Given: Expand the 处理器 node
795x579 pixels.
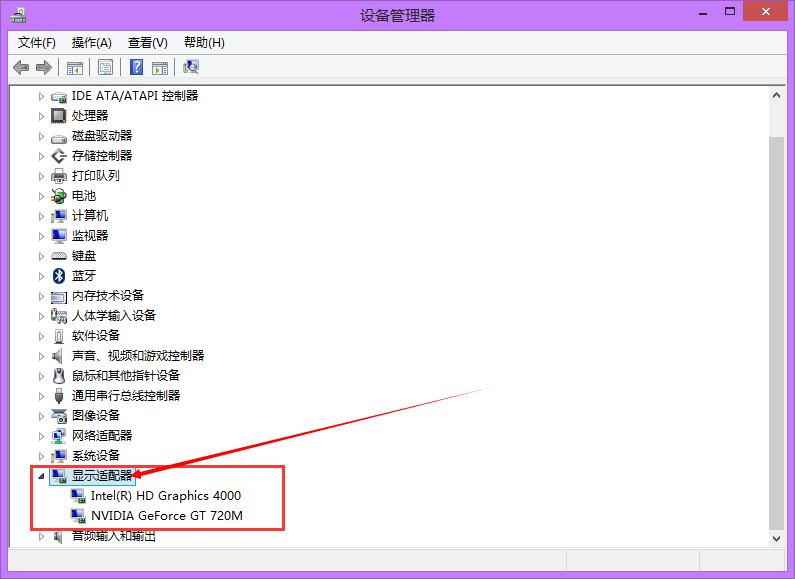Looking at the screenshot, I should pos(42,116).
